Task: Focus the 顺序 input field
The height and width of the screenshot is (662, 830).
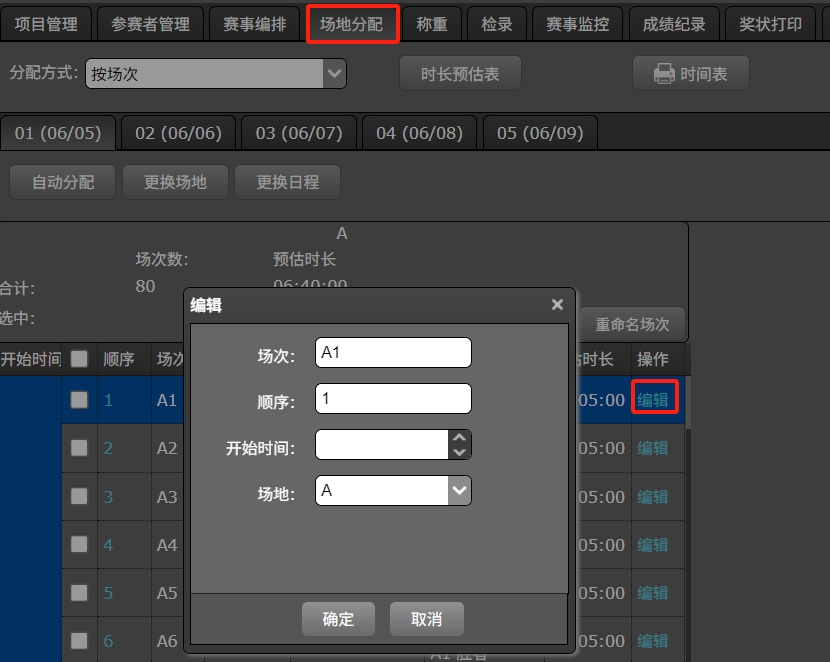Action: click(x=392, y=399)
